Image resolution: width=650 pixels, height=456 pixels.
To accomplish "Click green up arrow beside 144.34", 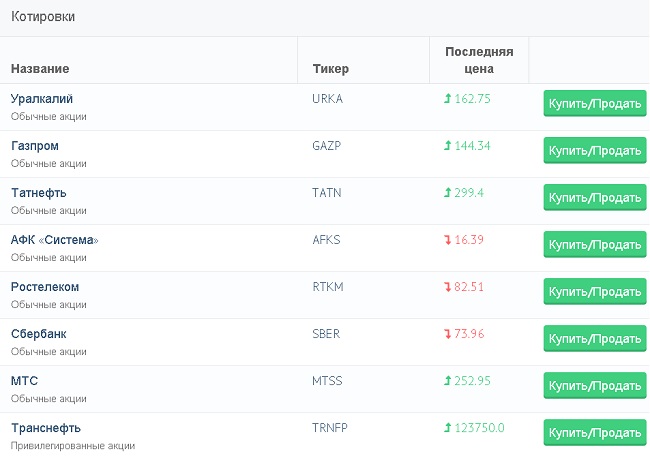I will click(x=447, y=146).
